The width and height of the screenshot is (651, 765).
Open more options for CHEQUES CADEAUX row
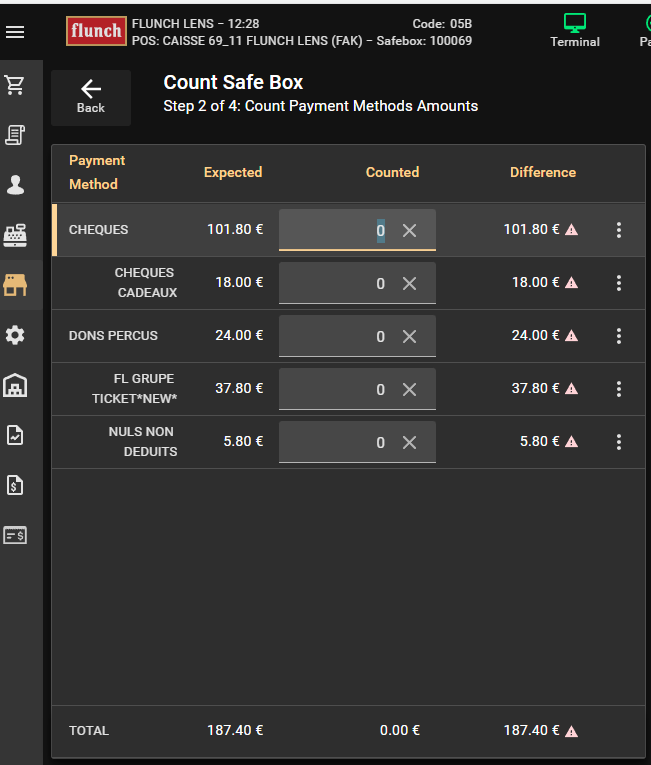619,283
